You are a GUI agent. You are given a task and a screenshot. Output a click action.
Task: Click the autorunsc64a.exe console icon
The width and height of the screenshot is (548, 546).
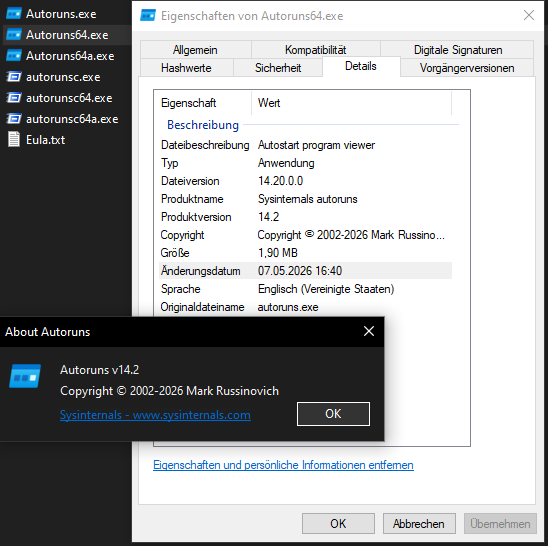[14, 119]
